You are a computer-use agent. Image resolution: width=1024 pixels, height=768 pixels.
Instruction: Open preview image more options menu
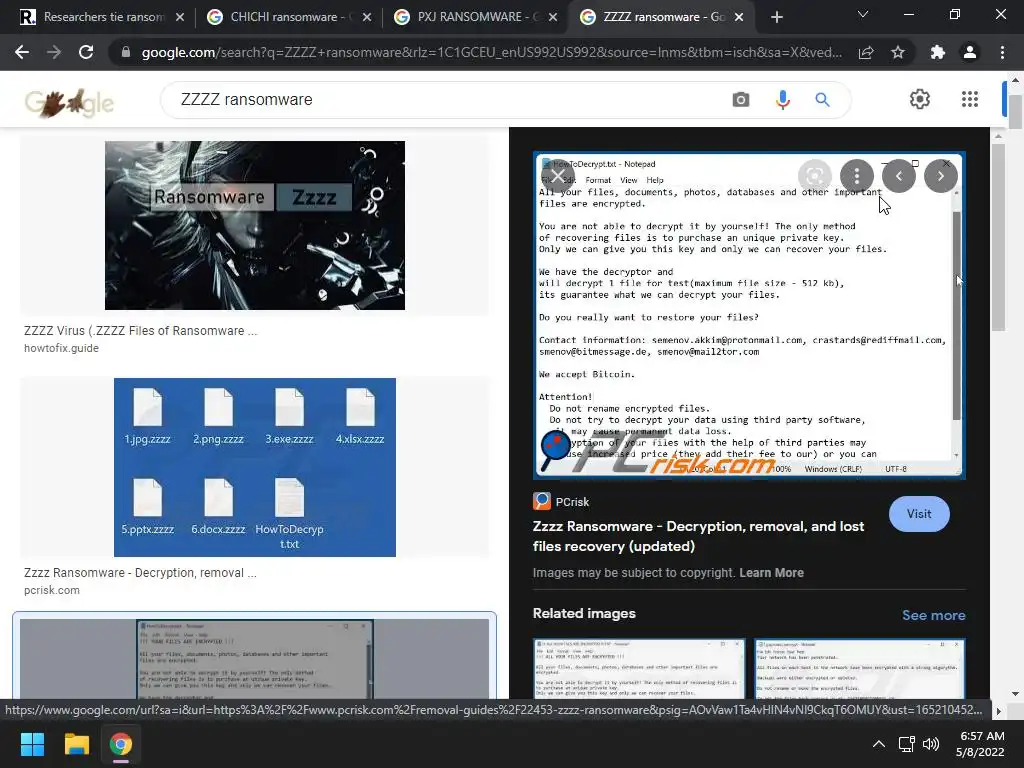856,176
